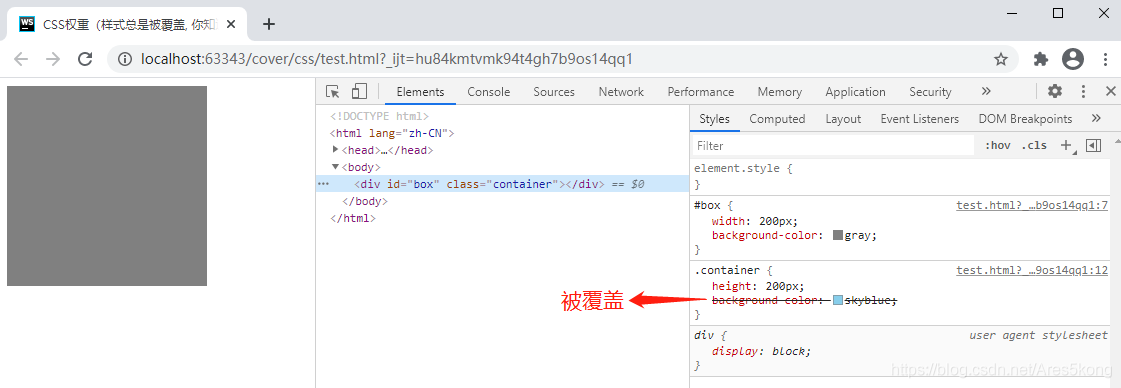This screenshot has height=388, width=1121.
Task: Toggle :hov element state panel
Action: pyautogui.click(x=997, y=145)
